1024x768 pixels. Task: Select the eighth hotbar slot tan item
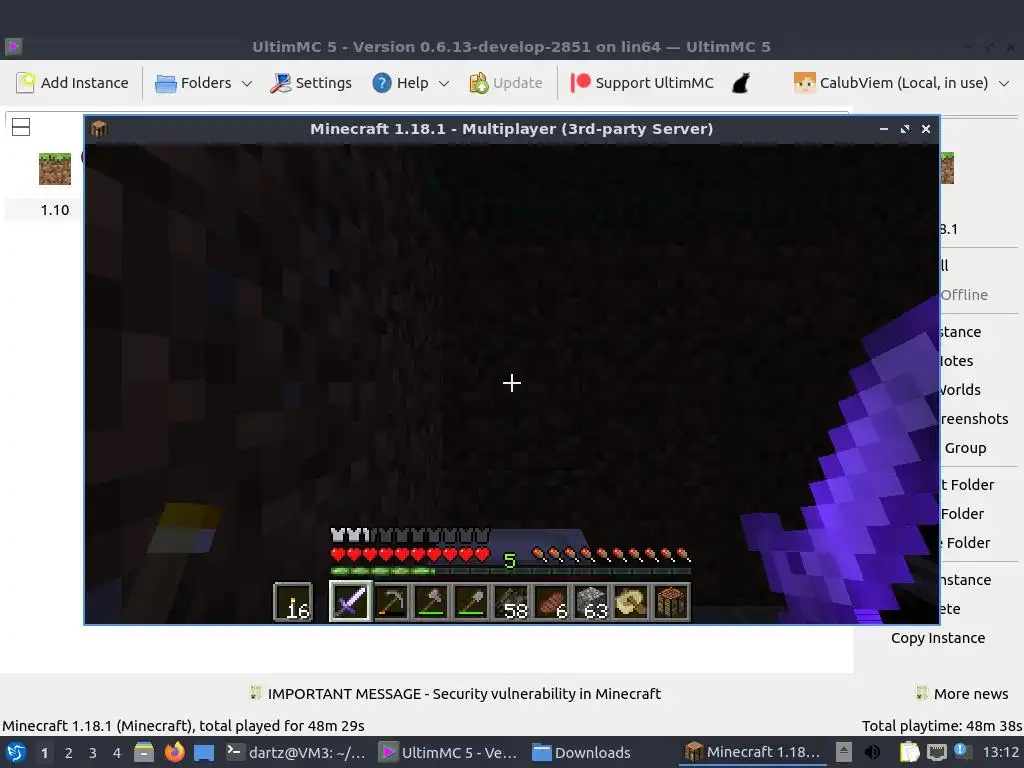point(632,601)
